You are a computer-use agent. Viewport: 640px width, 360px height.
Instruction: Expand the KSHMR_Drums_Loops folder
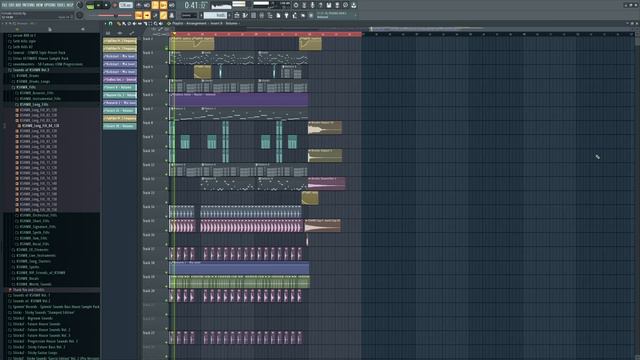pos(31,81)
